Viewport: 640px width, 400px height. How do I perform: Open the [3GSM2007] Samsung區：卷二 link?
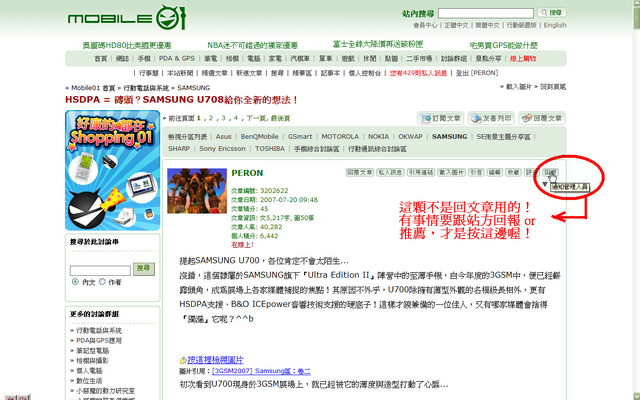click(261, 371)
